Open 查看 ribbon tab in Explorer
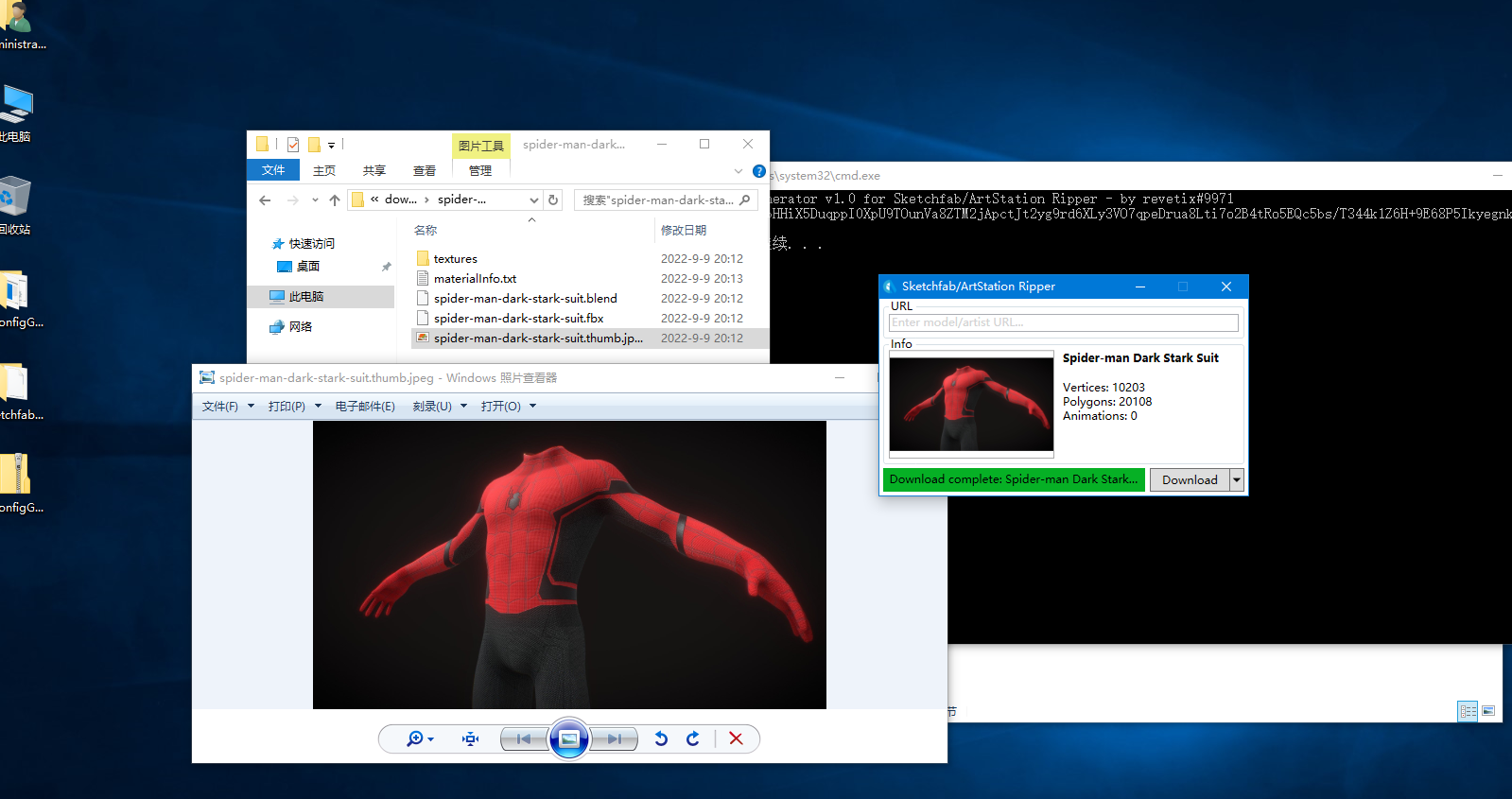This screenshot has width=1512, height=799. [425, 171]
